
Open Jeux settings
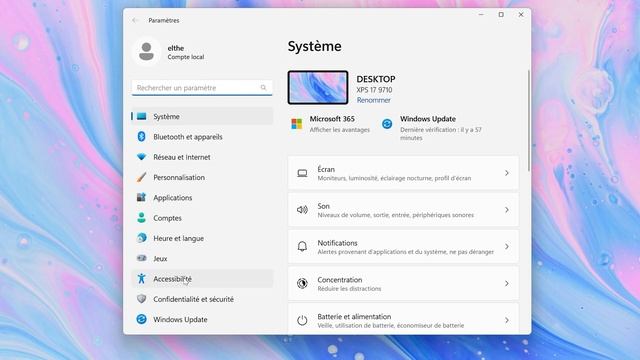(202, 258)
